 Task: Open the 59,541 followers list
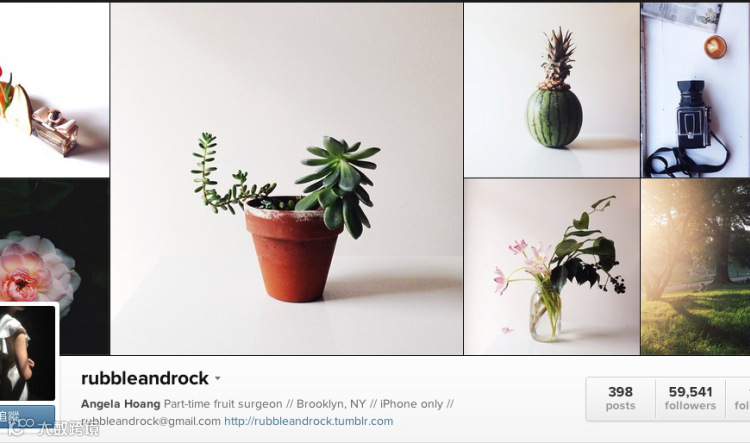pos(690,399)
